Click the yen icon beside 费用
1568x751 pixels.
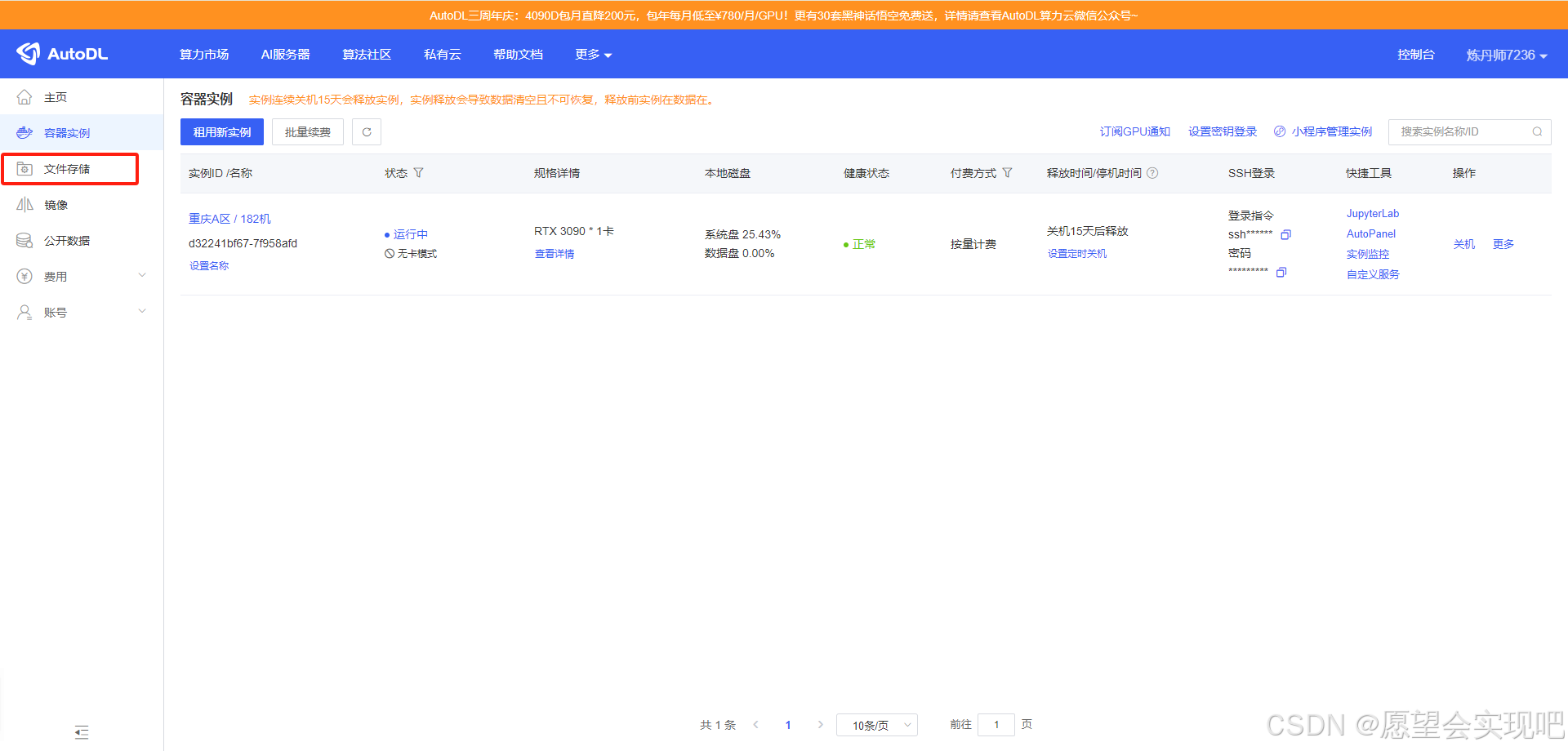click(24, 277)
